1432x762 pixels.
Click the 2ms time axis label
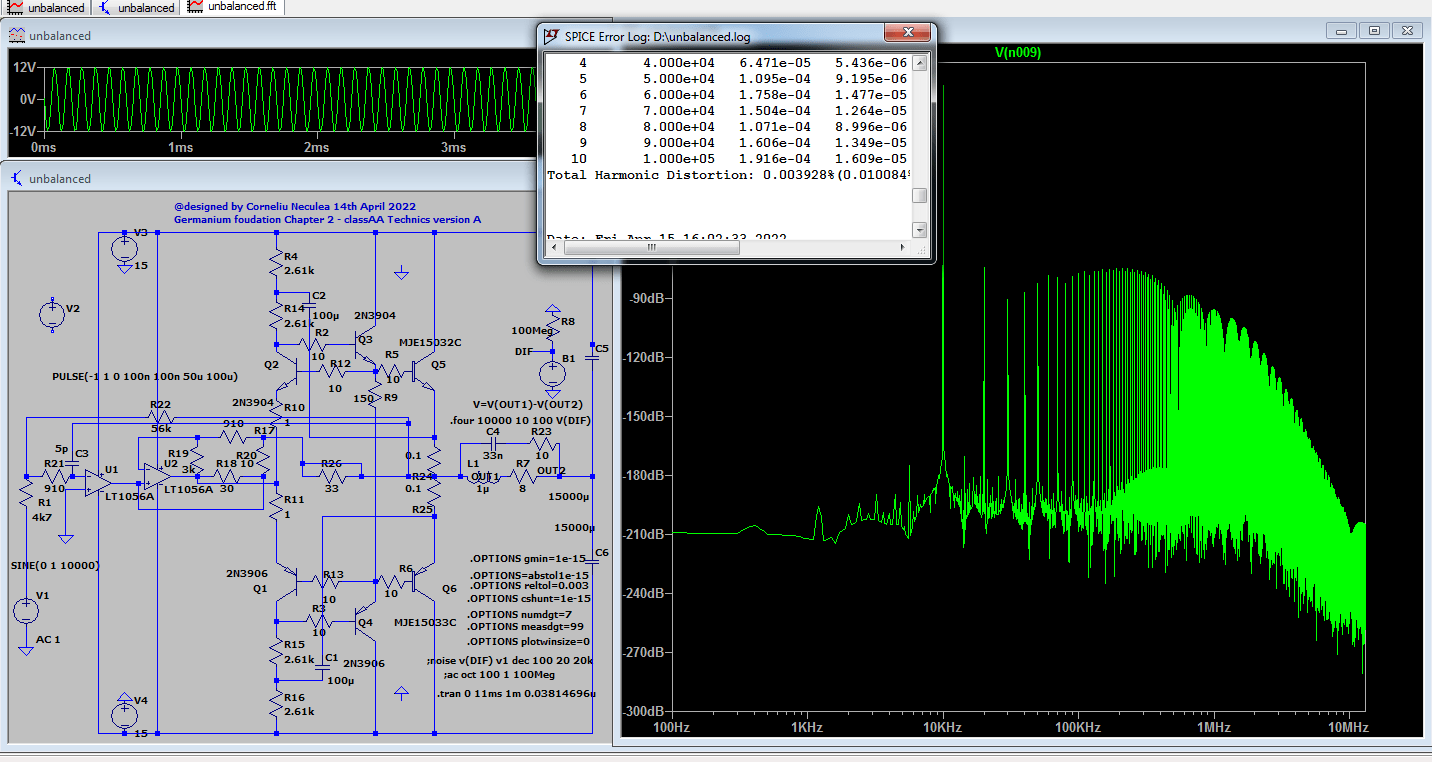pos(316,147)
